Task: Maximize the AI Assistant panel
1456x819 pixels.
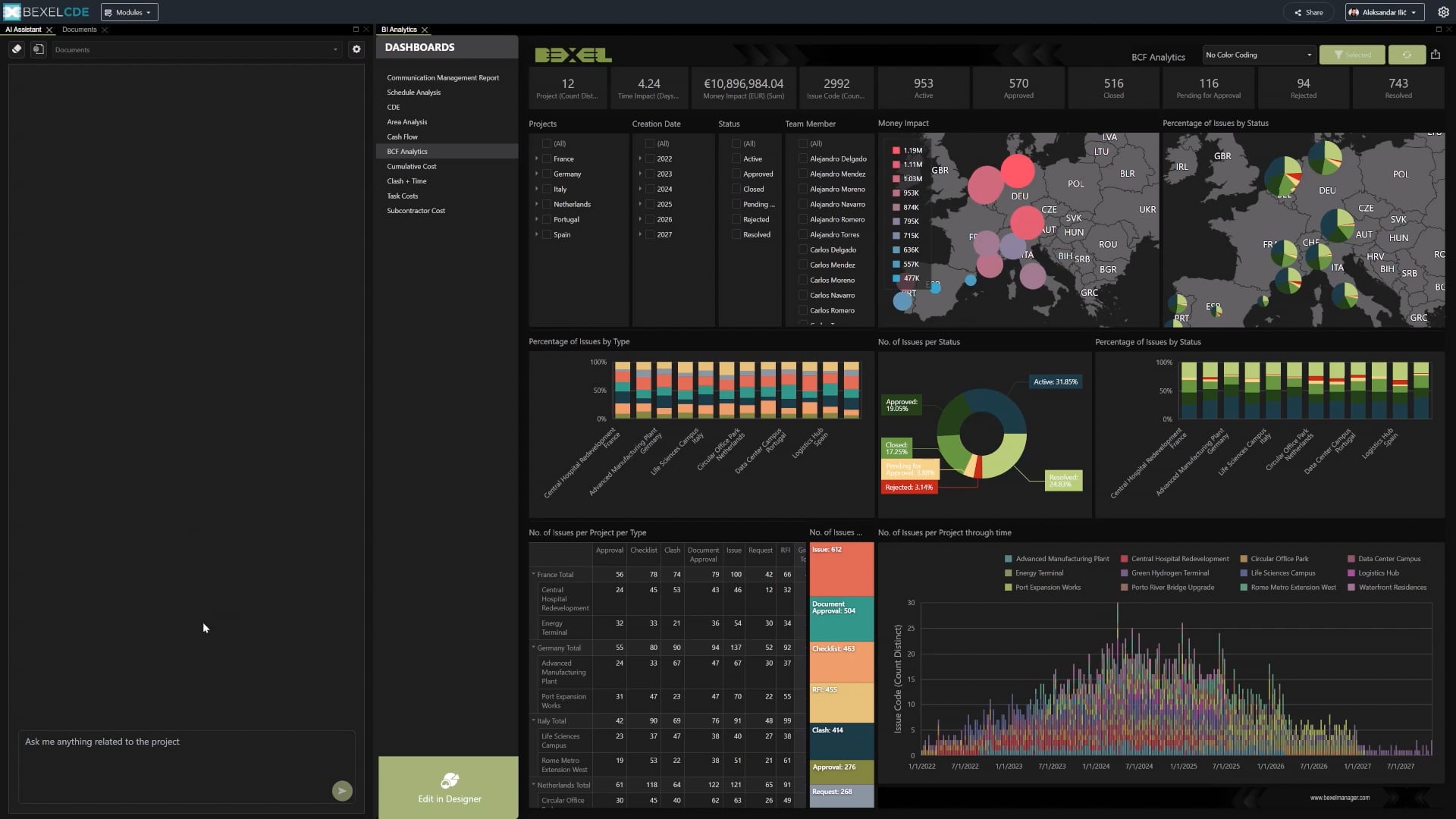Action: [x=356, y=30]
